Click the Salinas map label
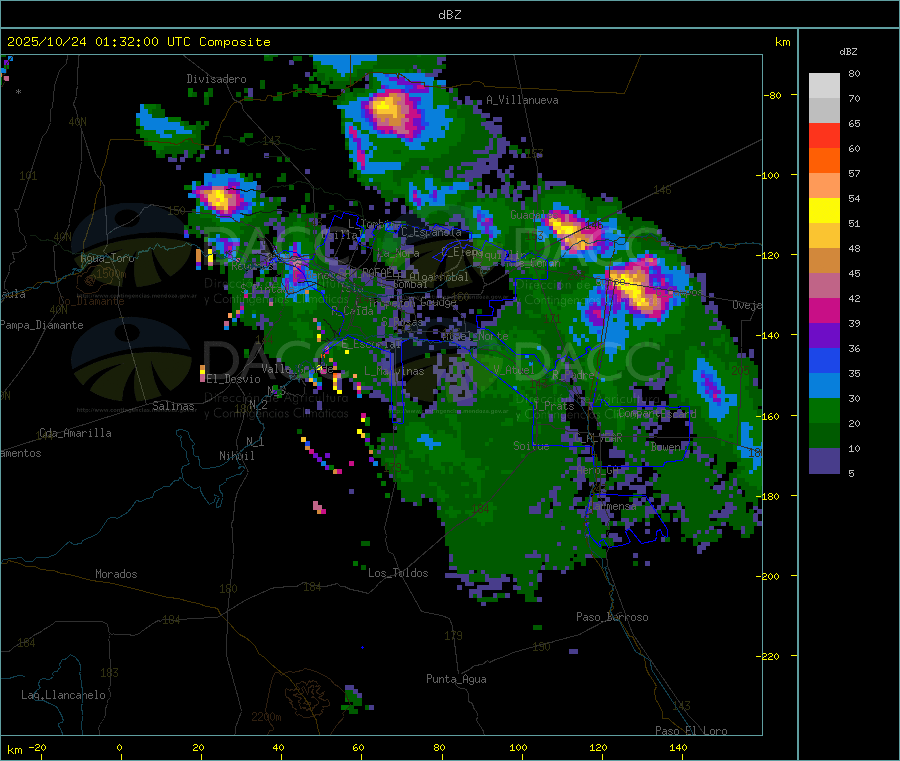The height and width of the screenshot is (761, 900). click(x=173, y=406)
